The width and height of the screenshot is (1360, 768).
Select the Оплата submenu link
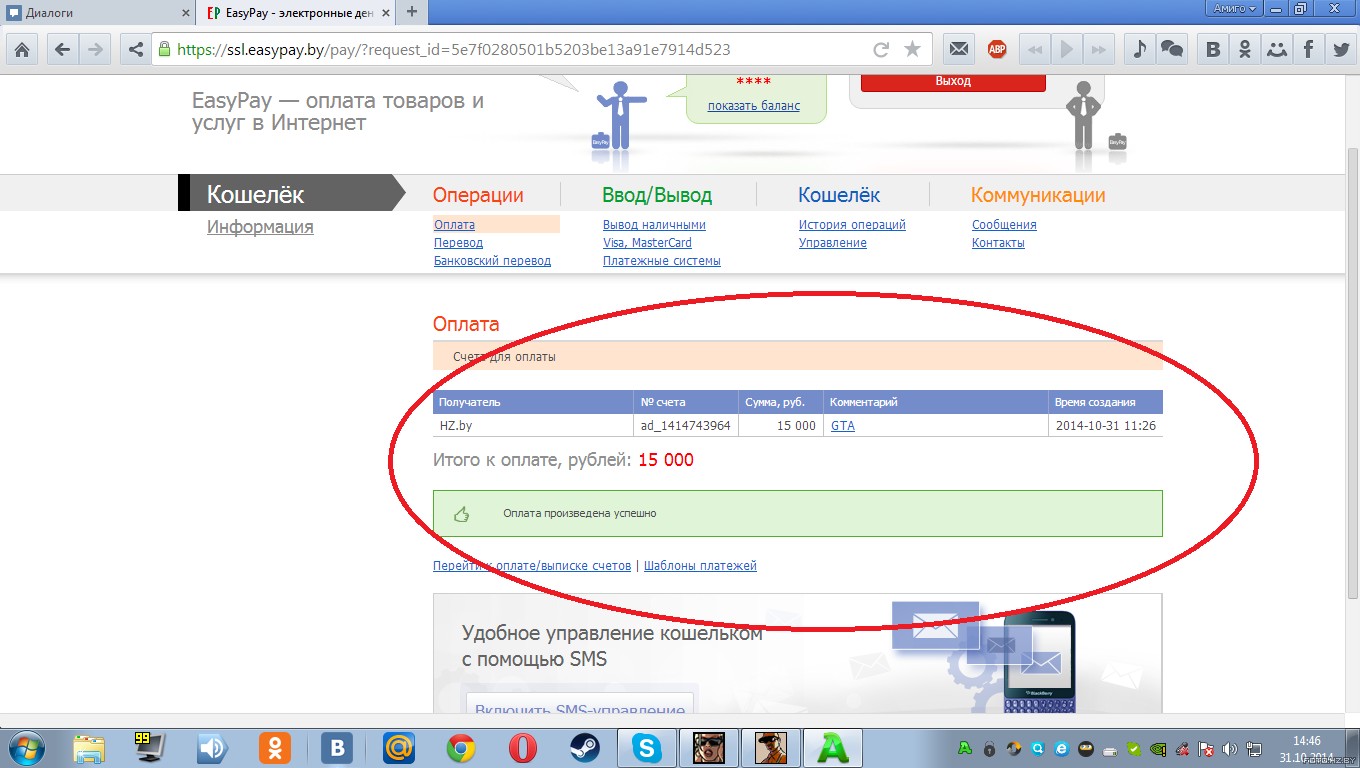454,225
